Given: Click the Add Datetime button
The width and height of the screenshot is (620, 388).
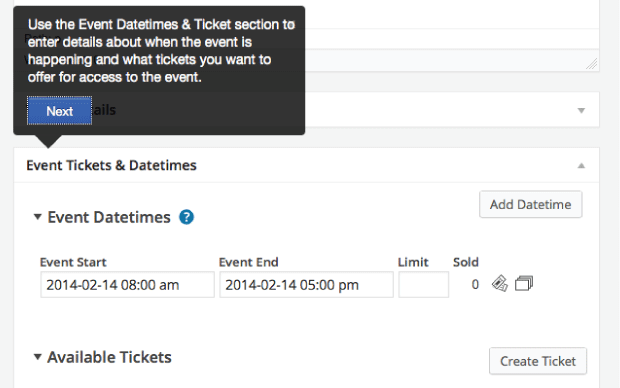Looking at the screenshot, I should pyautogui.click(x=531, y=204).
